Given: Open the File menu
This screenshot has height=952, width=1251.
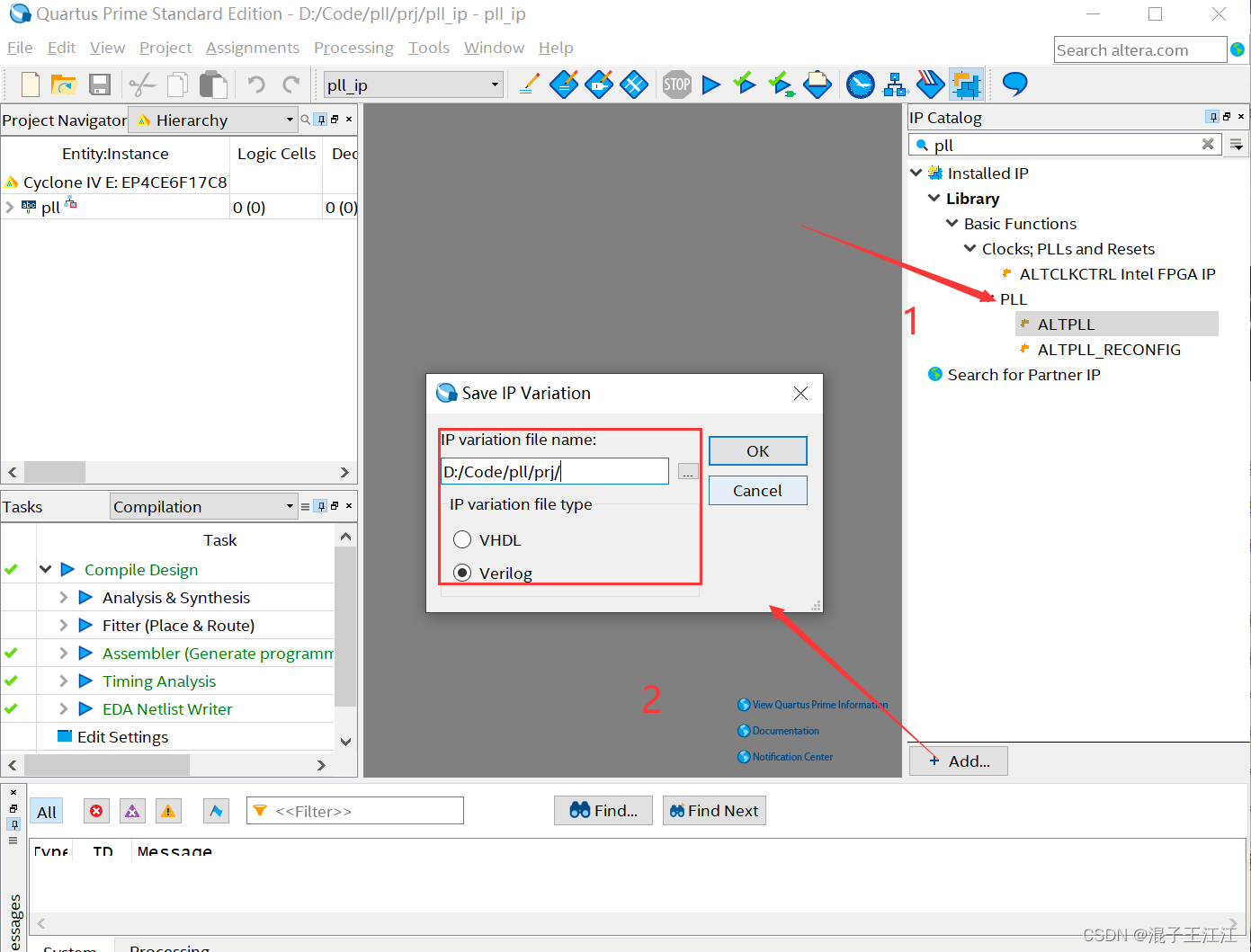Looking at the screenshot, I should 20,48.
